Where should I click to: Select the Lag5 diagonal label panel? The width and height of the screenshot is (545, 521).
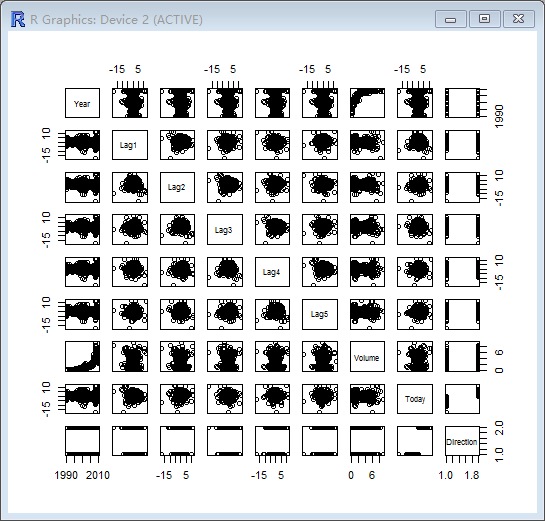[320, 314]
